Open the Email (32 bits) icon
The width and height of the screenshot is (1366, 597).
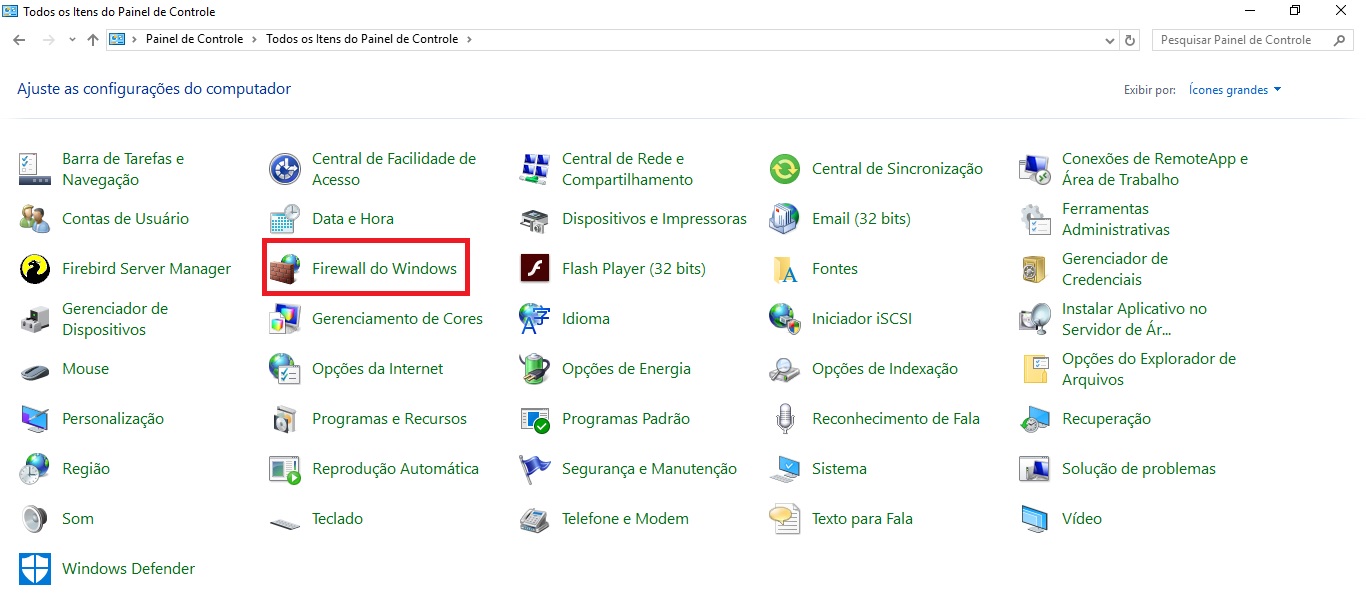(785, 219)
